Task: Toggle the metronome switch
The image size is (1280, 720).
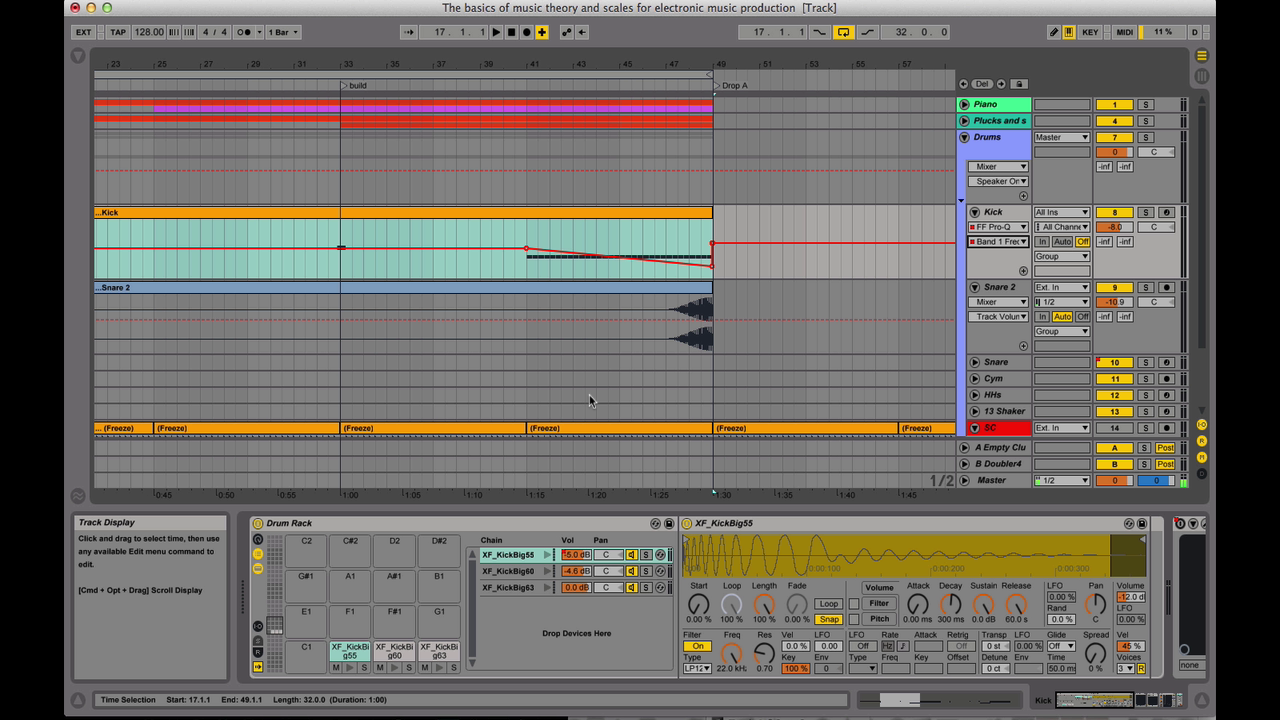Action: 244,32
